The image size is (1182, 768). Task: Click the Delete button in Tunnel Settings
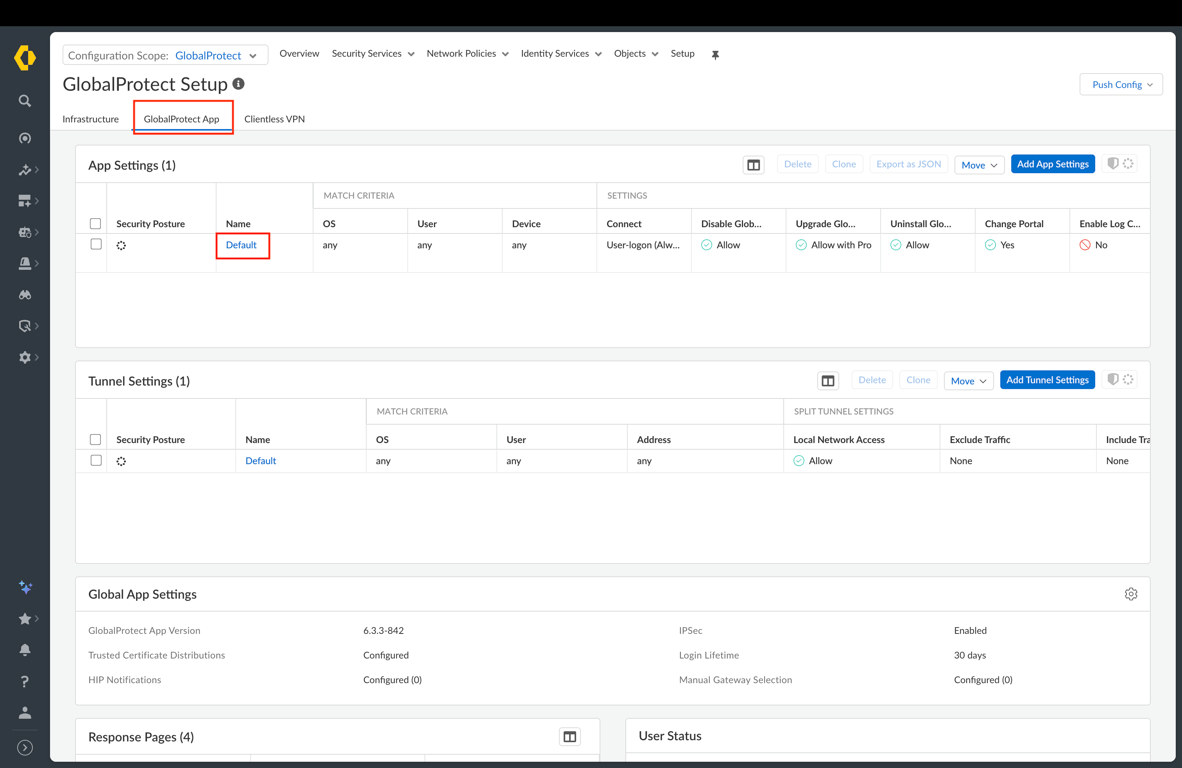(x=872, y=380)
